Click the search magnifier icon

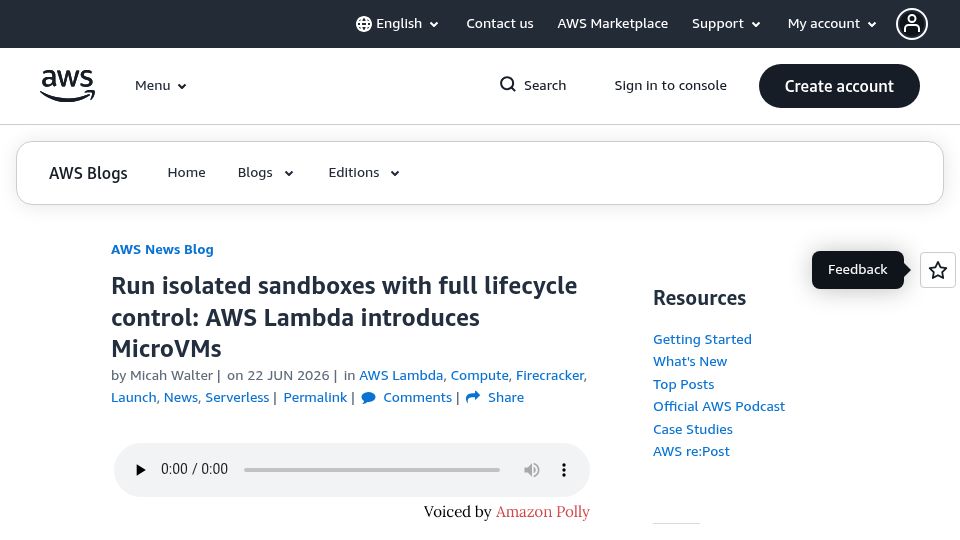(x=508, y=84)
